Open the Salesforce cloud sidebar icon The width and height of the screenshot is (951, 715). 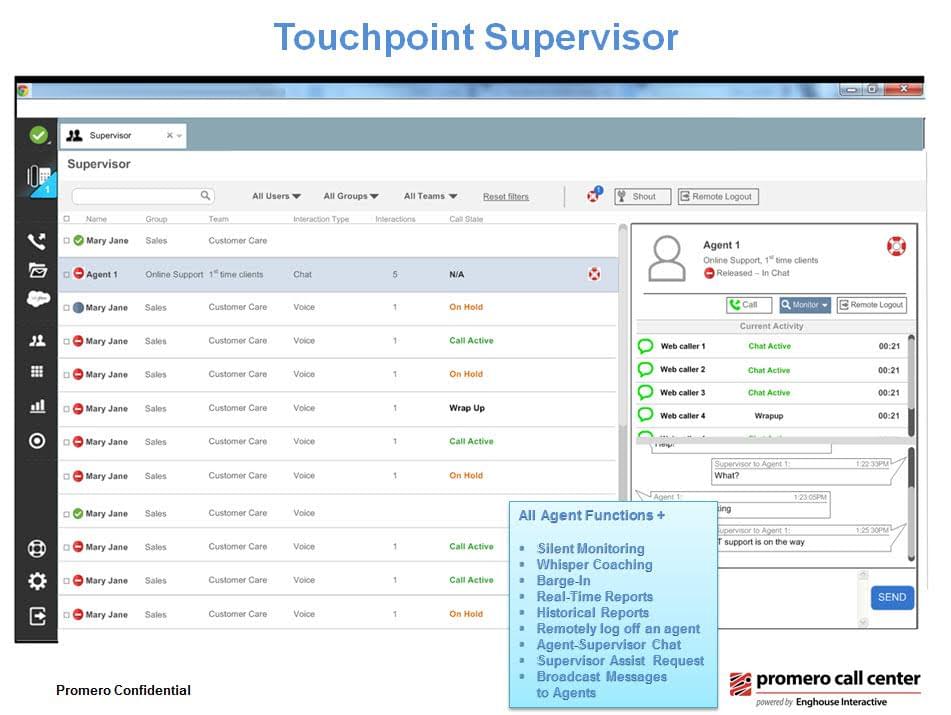pos(38,298)
